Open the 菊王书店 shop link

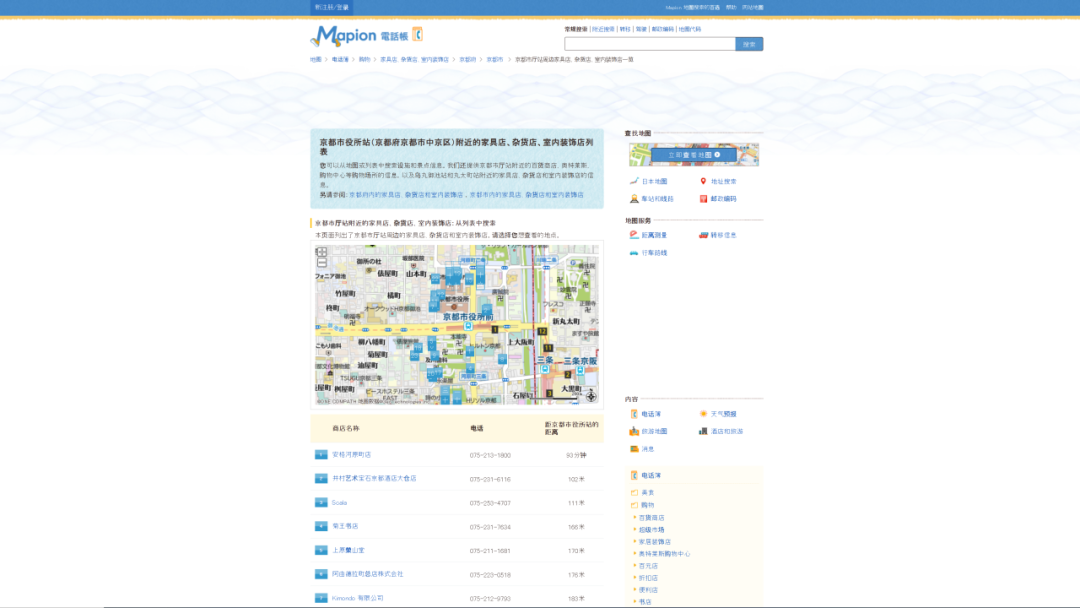tap(345, 526)
